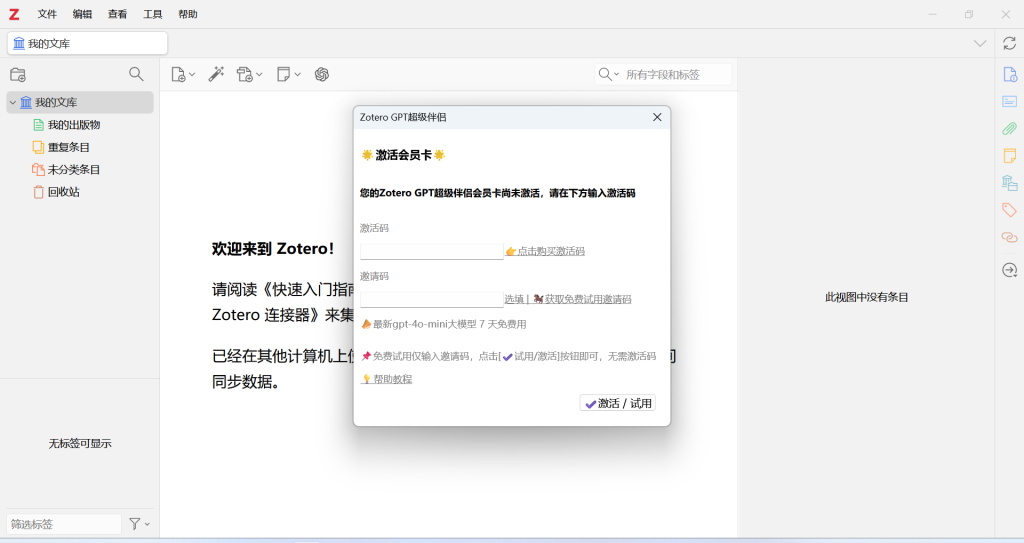Jump to notes section icon
Screen dimensions: 1024x543
click(x=1010, y=156)
